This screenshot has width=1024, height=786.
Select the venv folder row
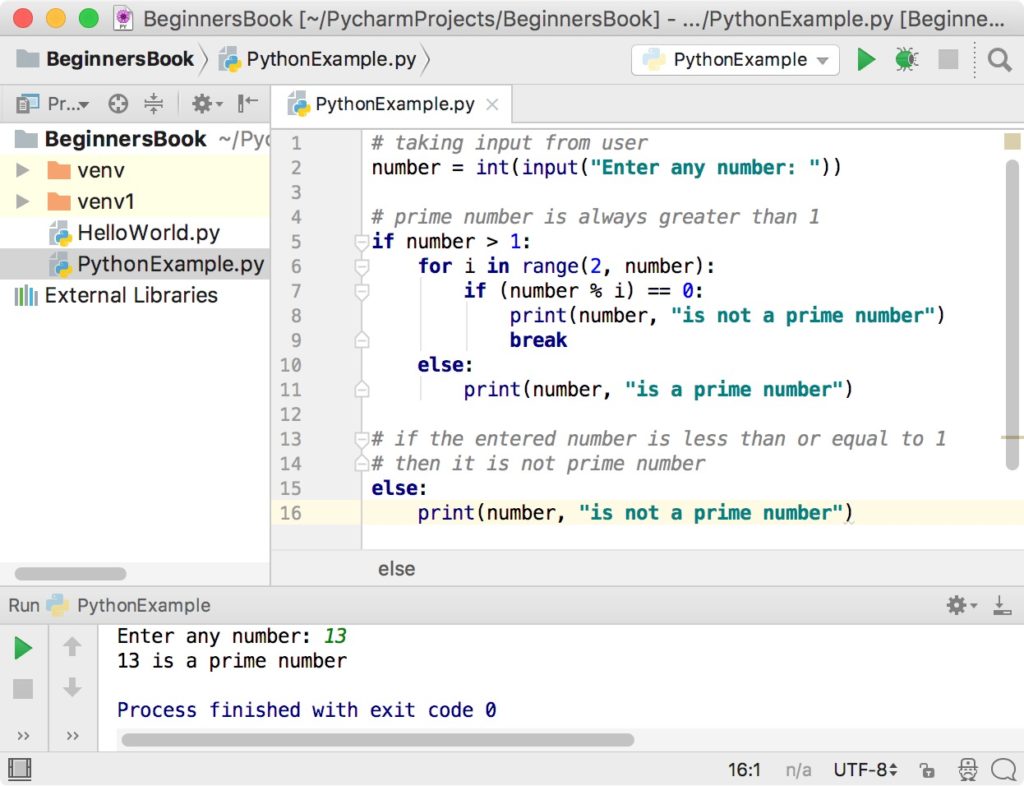click(x=135, y=170)
